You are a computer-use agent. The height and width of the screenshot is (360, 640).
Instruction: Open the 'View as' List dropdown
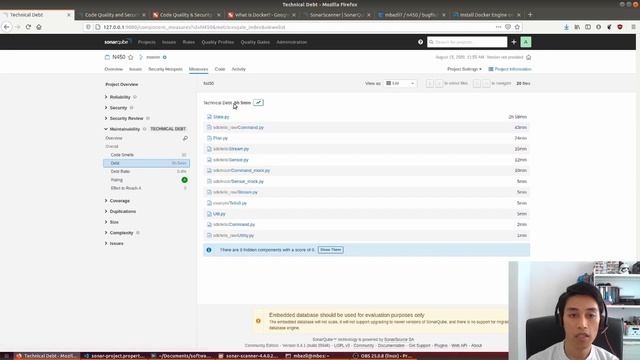point(400,83)
